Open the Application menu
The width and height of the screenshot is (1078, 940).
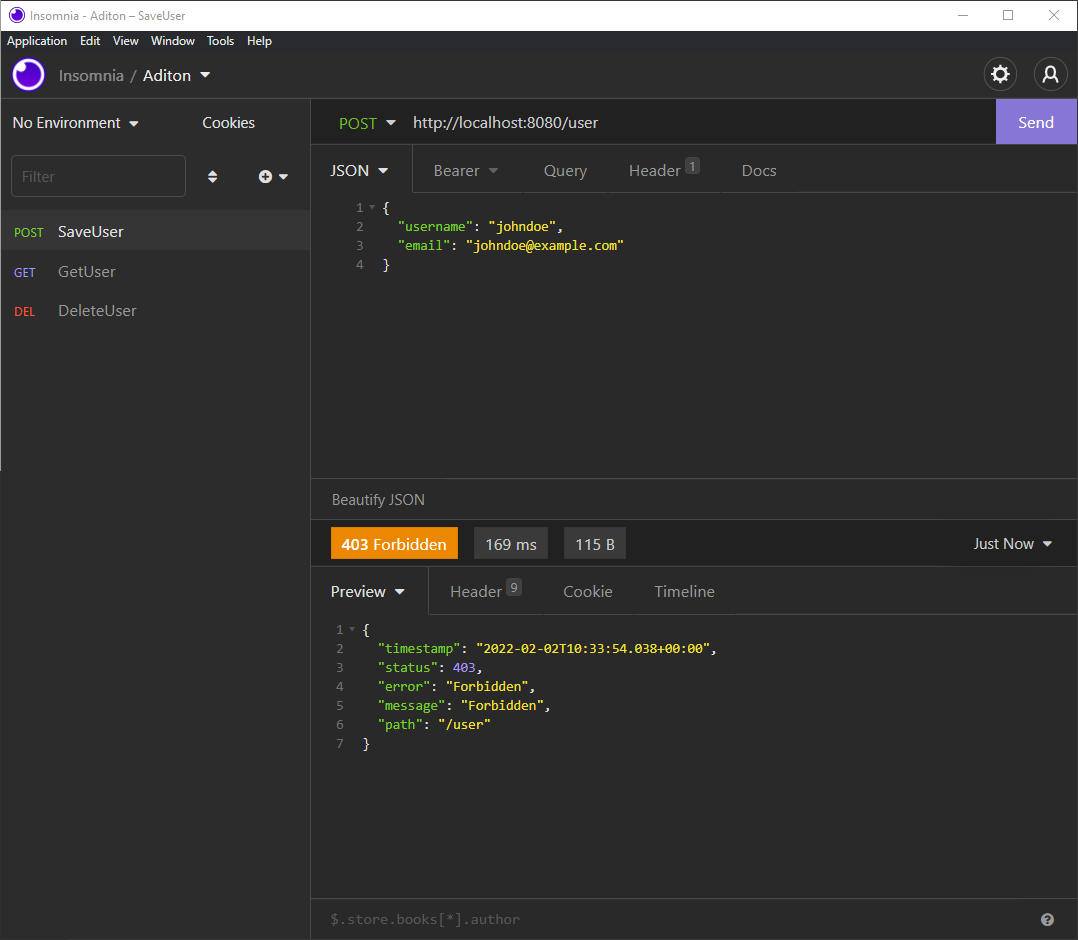(37, 41)
